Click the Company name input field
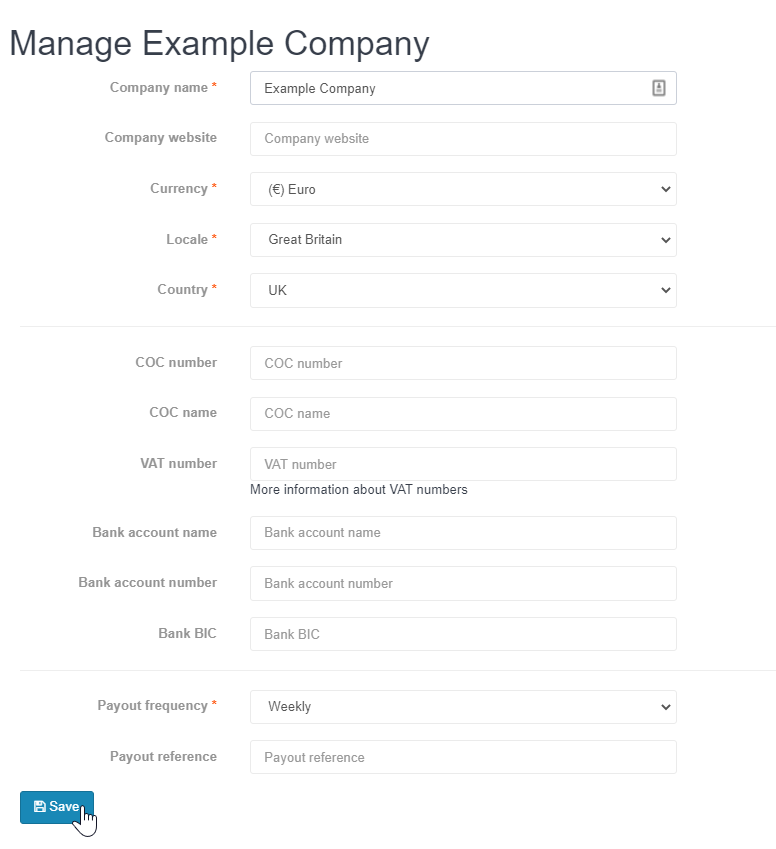 [463, 88]
